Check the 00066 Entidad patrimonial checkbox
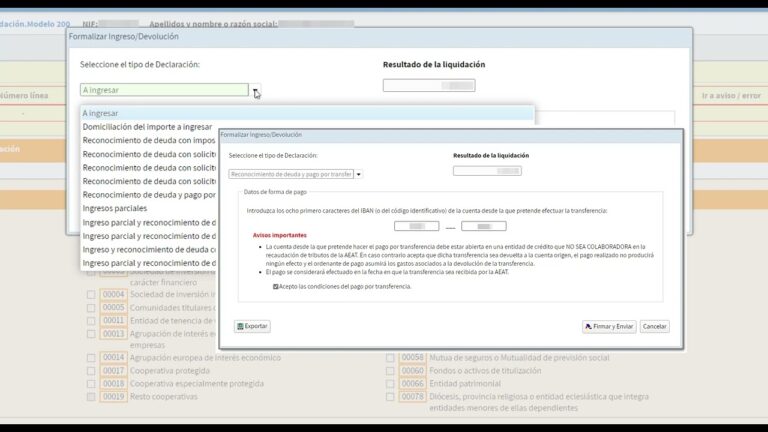Viewport: 768px width, 432px height. click(390, 384)
